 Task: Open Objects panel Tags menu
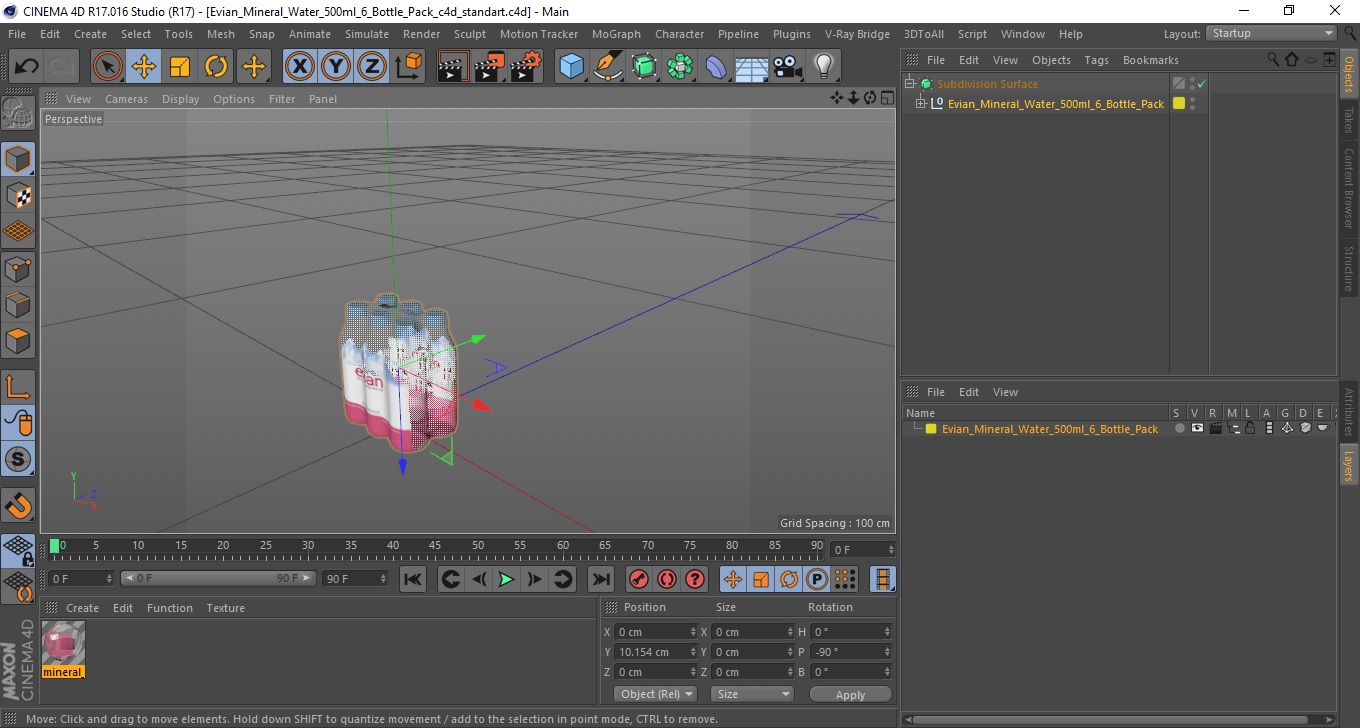(x=1096, y=60)
